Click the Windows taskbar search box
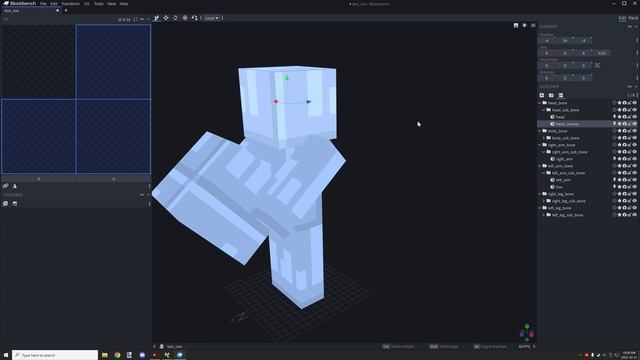The height and width of the screenshot is (360, 640). 55,355
